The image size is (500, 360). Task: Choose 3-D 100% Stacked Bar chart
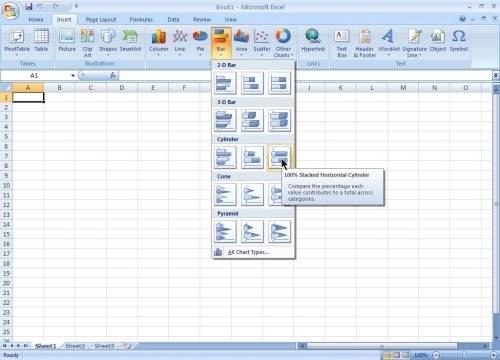[279, 120]
